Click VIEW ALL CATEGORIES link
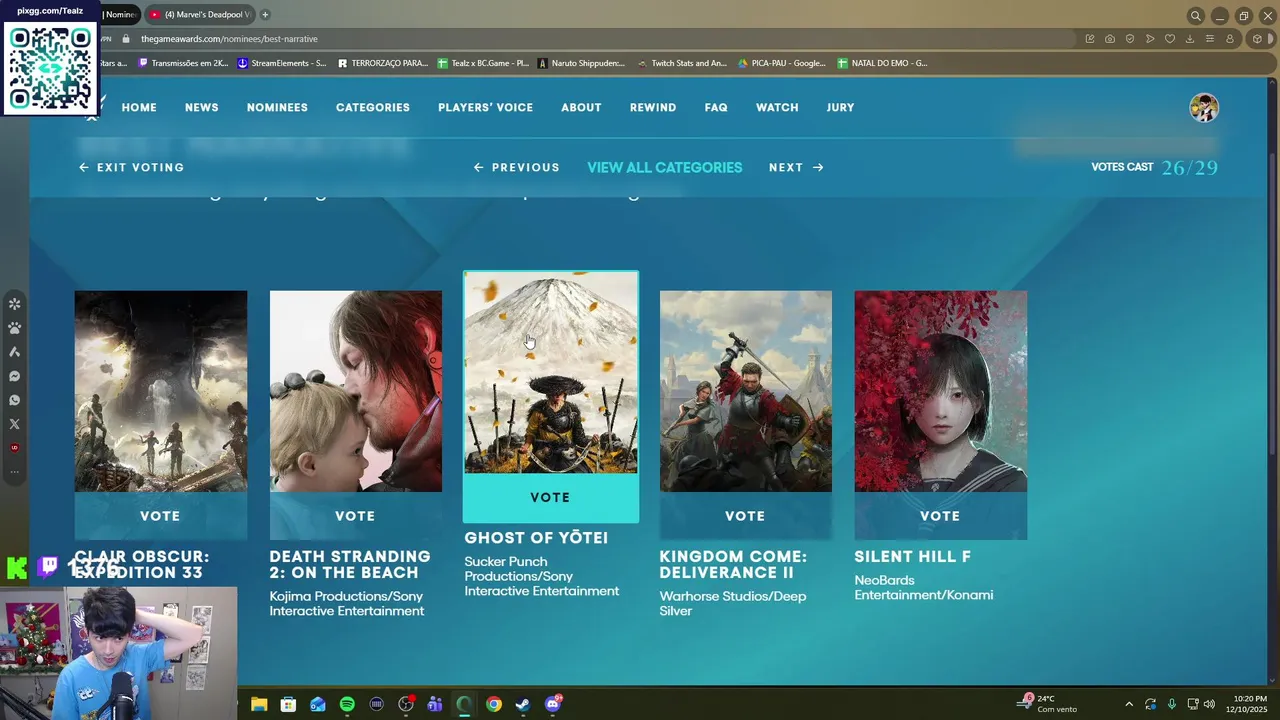 point(665,168)
